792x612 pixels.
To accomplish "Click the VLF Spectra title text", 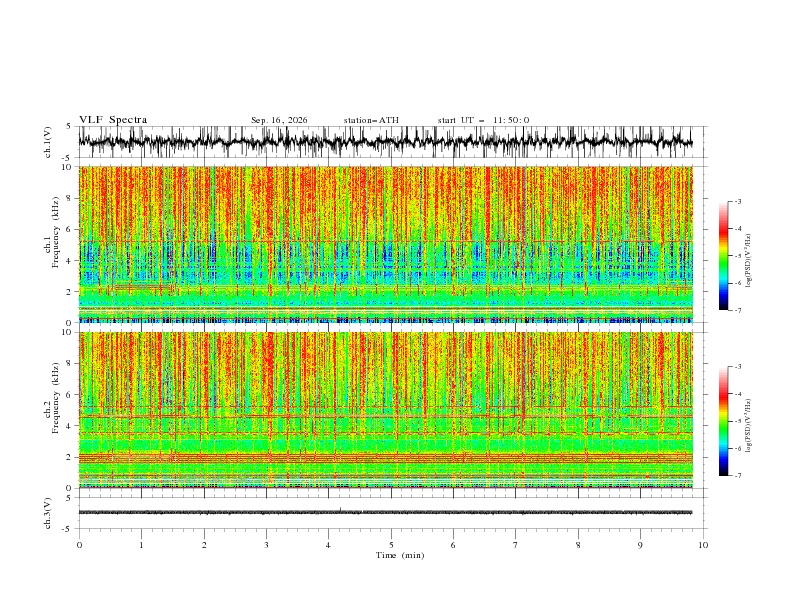I will click(113, 120).
